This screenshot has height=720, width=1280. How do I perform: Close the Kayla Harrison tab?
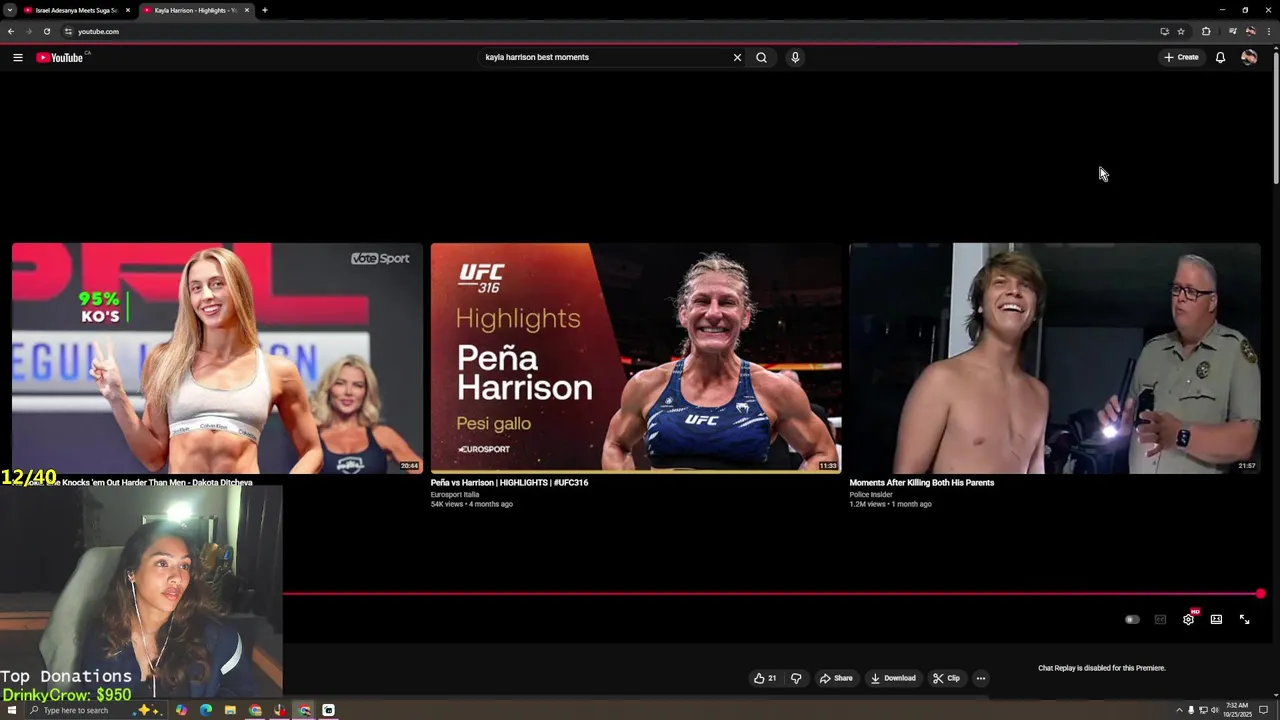247,10
